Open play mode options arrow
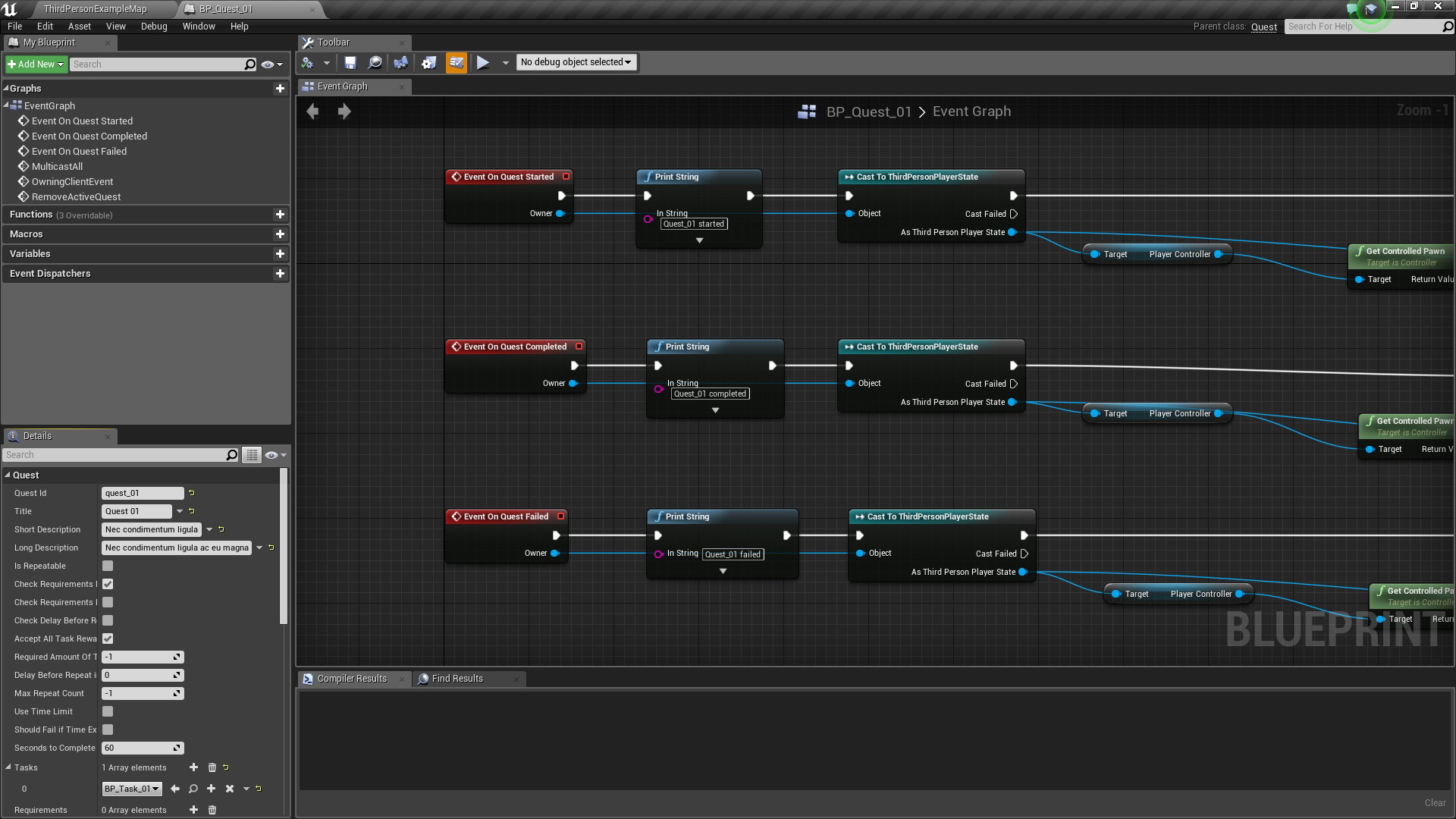The image size is (1456, 819). point(505,63)
